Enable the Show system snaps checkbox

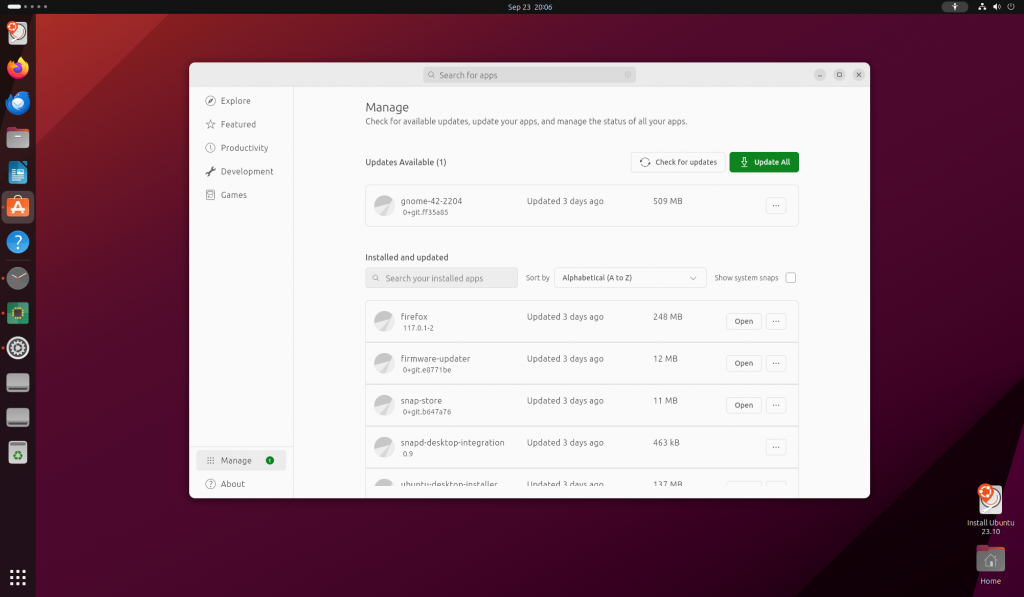[790, 277]
